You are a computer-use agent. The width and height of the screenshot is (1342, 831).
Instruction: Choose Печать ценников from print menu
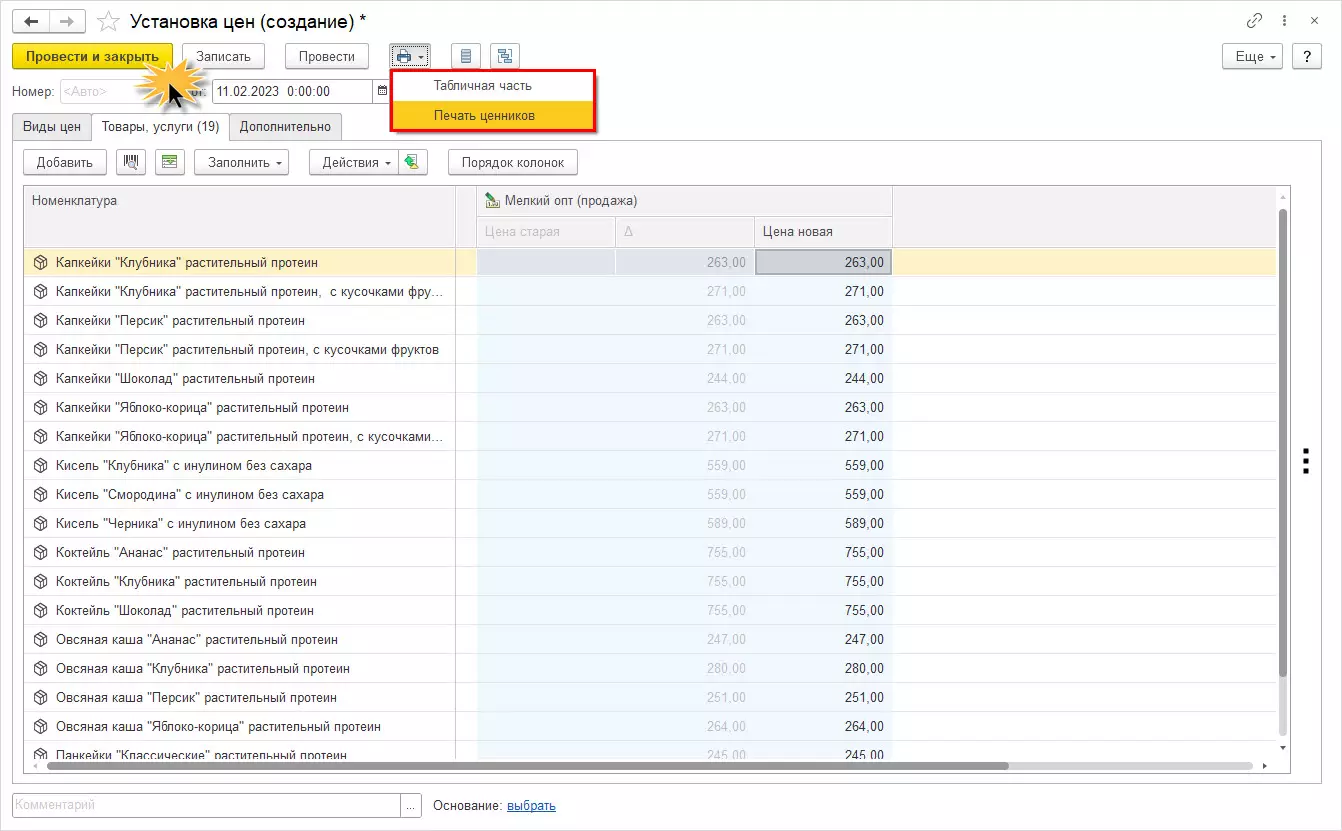point(484,116)
